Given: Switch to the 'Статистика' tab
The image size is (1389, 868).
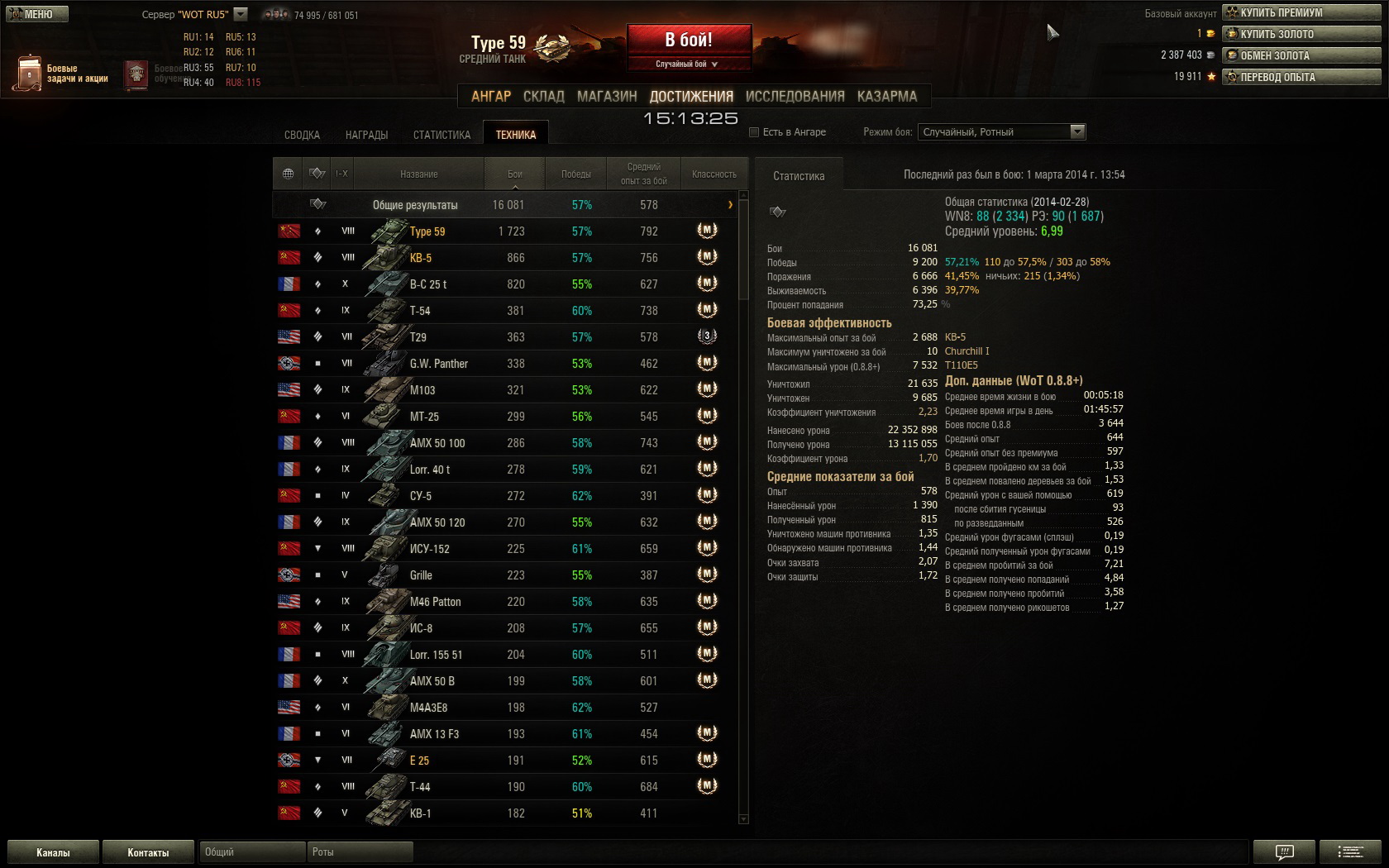Looking at the screenshot, I should pos(442,135).
